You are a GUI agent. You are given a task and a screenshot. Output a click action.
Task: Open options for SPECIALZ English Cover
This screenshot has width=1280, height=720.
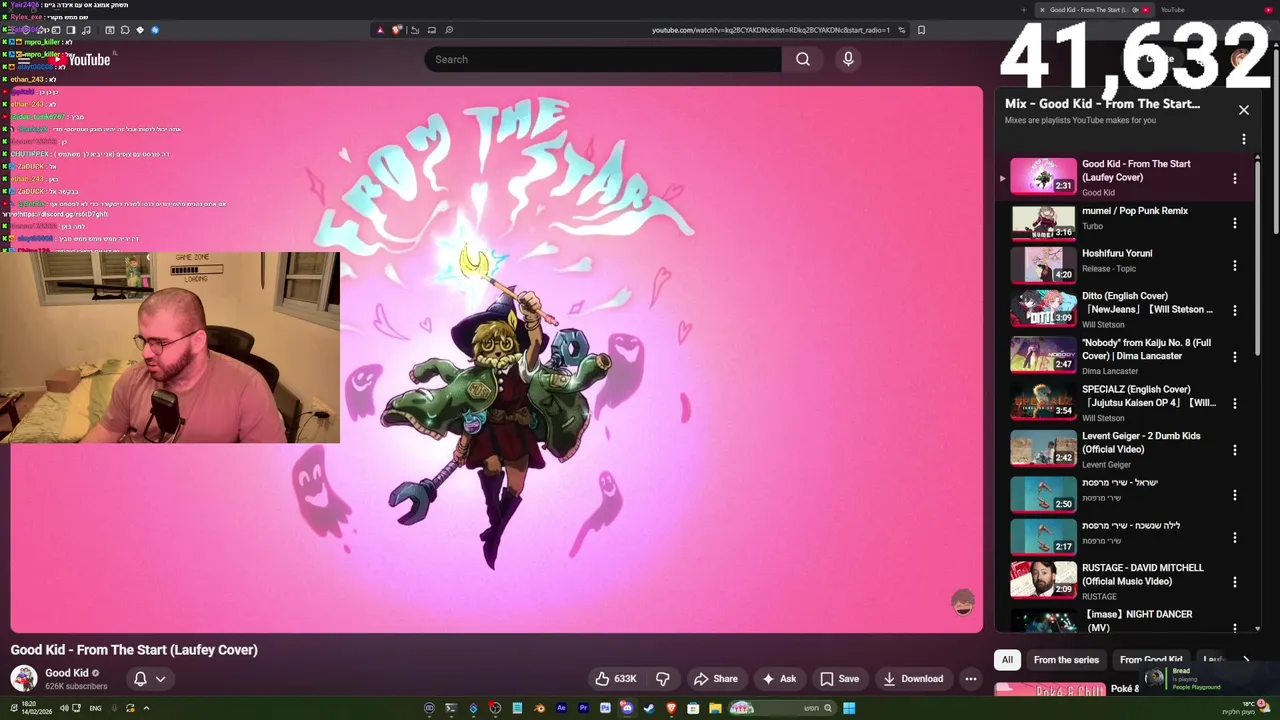pyautogui.click(x=1235, y=403)
